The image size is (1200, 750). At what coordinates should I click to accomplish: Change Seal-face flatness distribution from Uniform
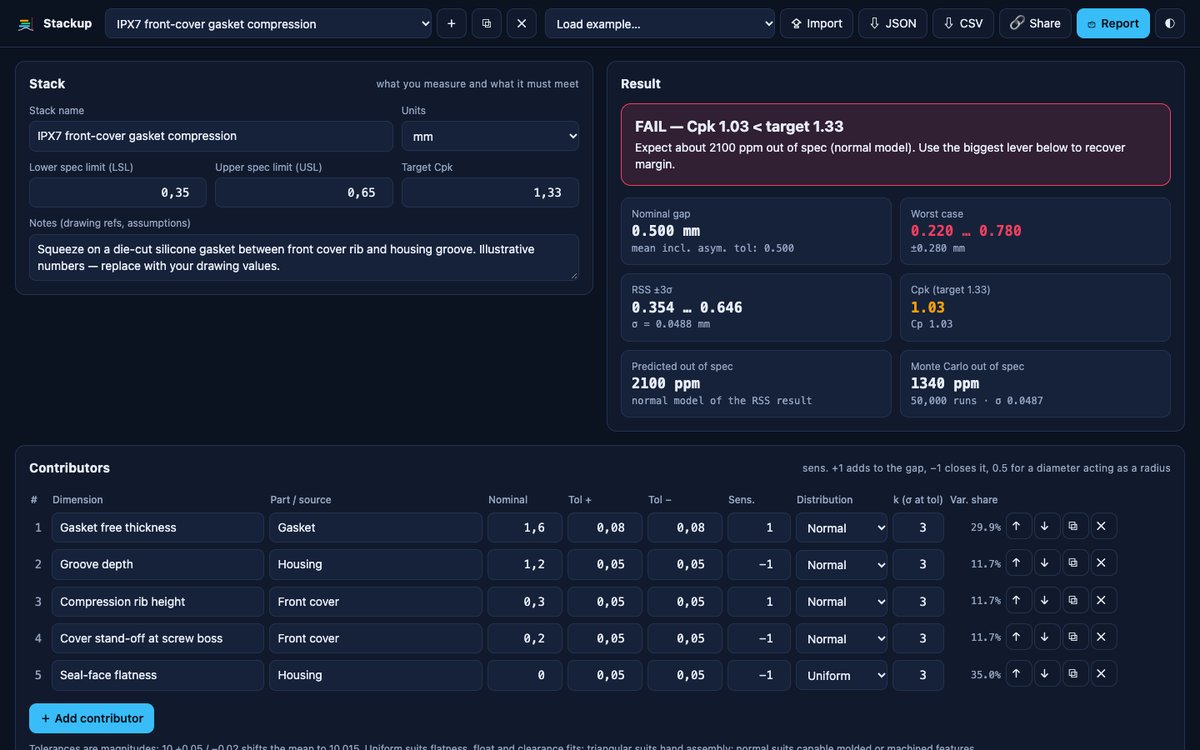click(841, 675)
